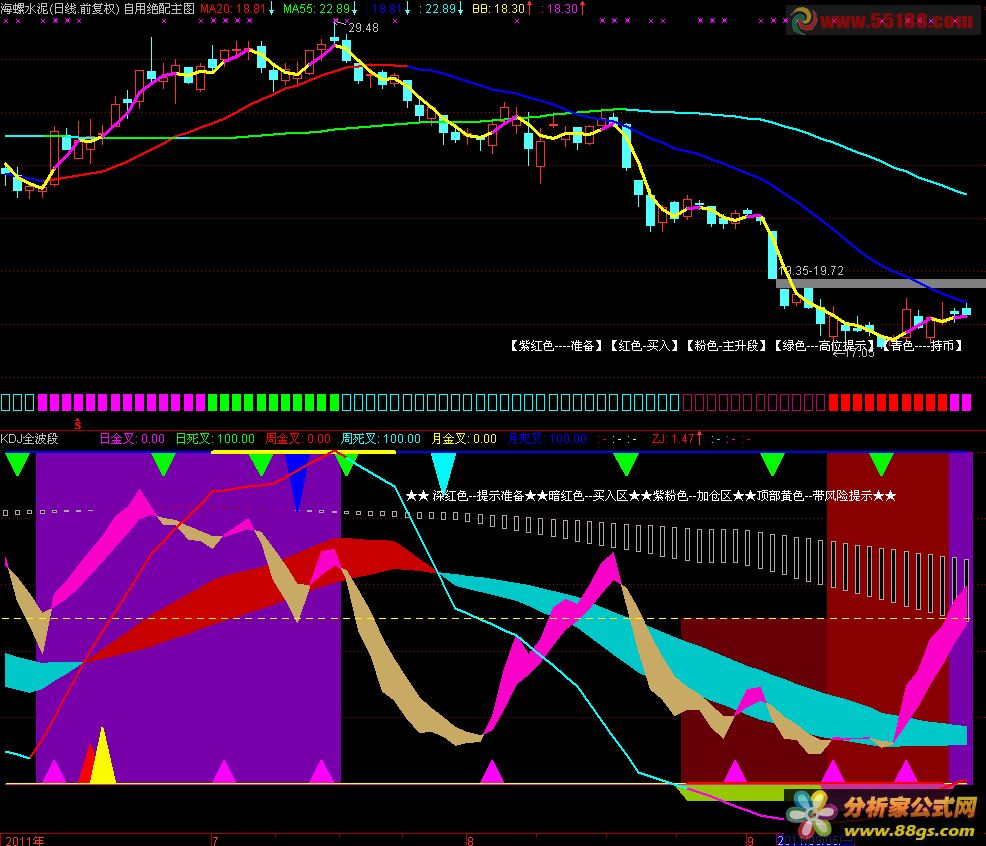The height and width of the screenshot is (846, 986).
Task: Click the 2011年 time axis label
Action: point(25,841)
